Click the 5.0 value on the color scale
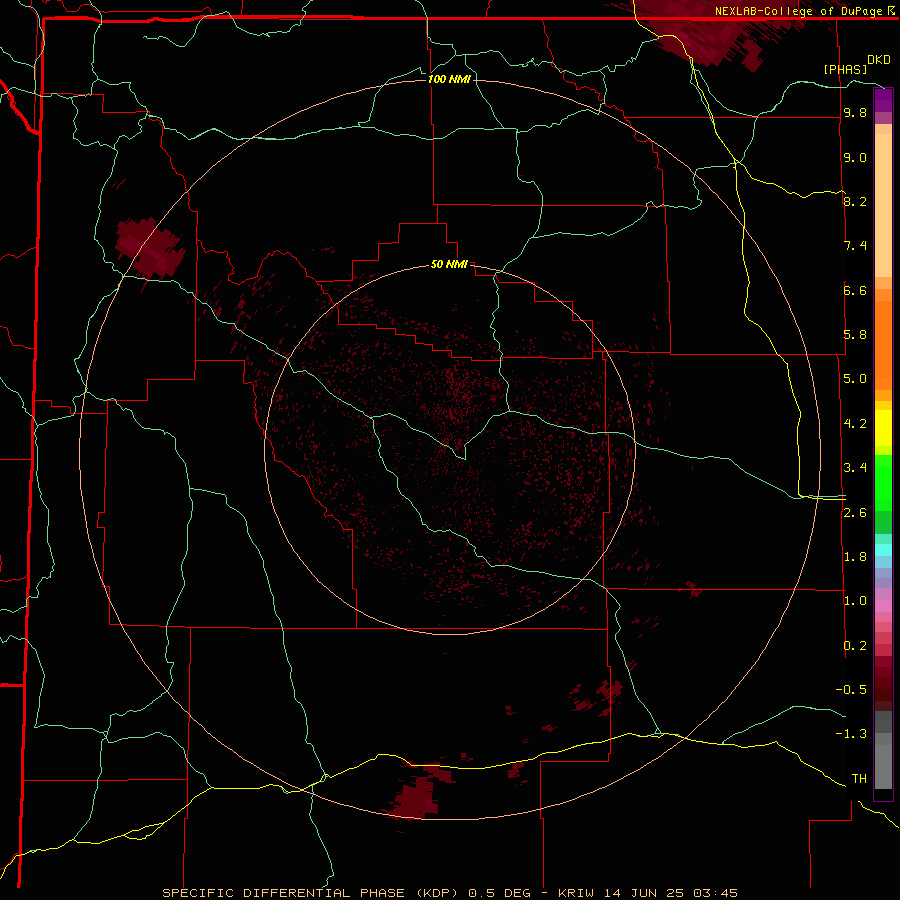 click(x=855, y=379)
